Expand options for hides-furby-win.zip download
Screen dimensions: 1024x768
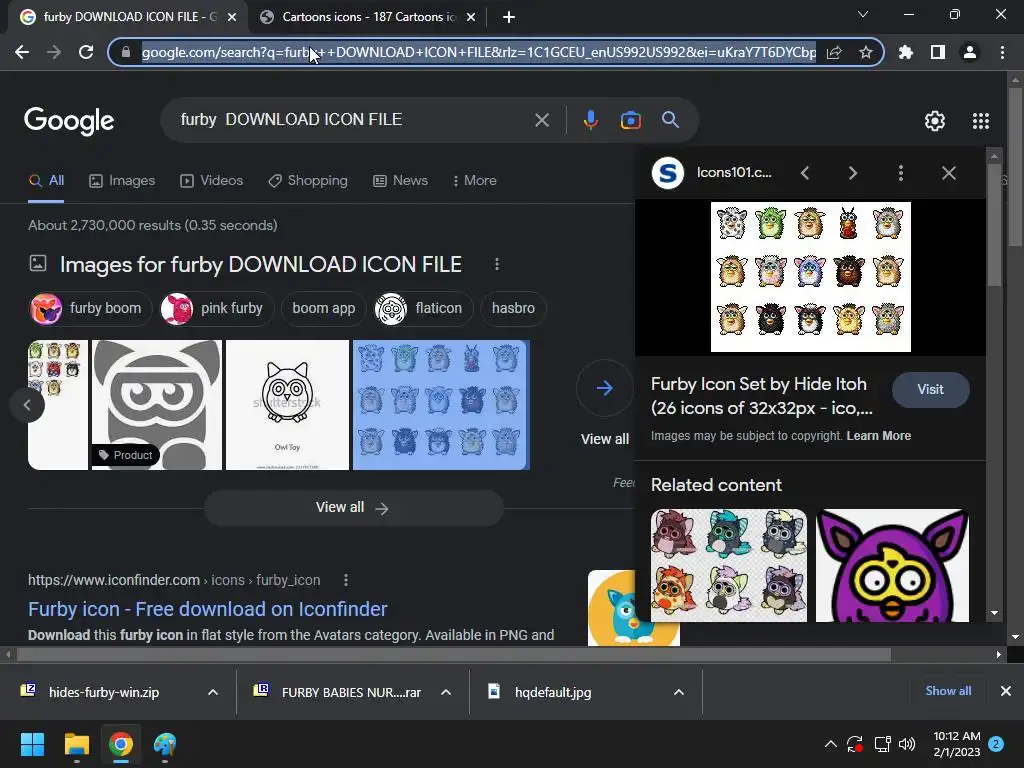pyautogui.click(x=213, y=692)
